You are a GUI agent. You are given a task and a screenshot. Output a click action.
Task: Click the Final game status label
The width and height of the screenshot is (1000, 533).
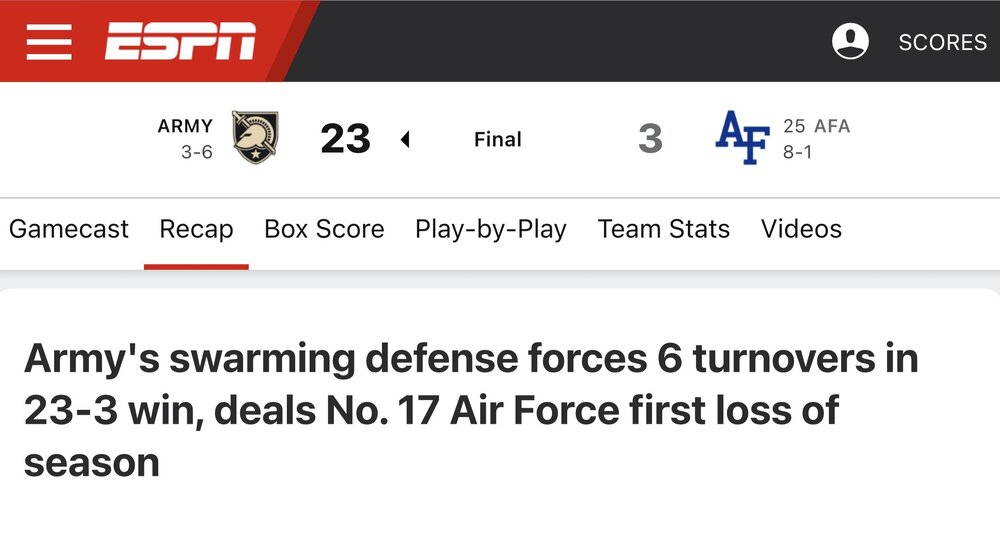pyautogui.click(x=498, y=140)
